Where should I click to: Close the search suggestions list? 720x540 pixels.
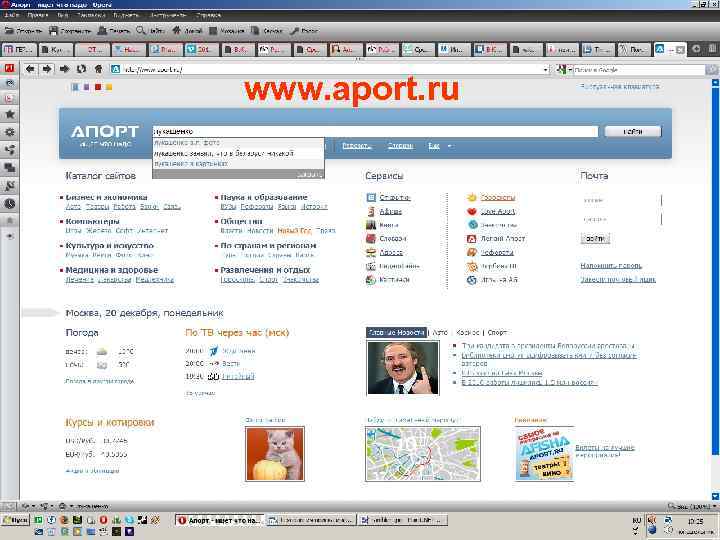click(x=310, y=174)
